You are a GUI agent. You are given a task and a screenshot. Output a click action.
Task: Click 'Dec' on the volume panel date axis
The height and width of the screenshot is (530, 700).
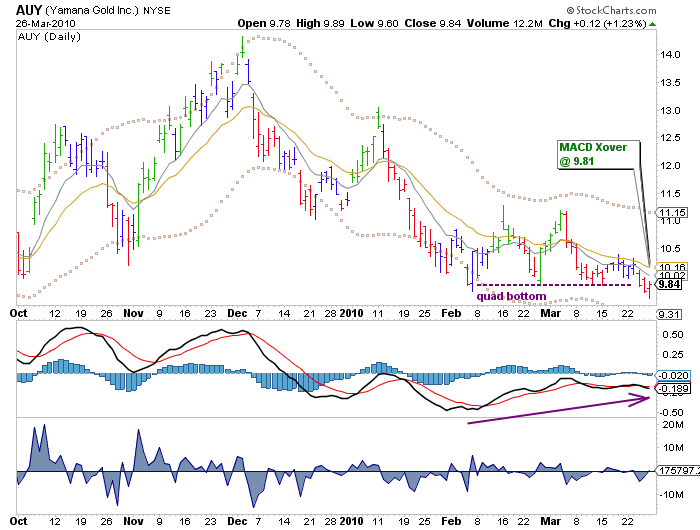pyautogui.click(x=237, y=521)
